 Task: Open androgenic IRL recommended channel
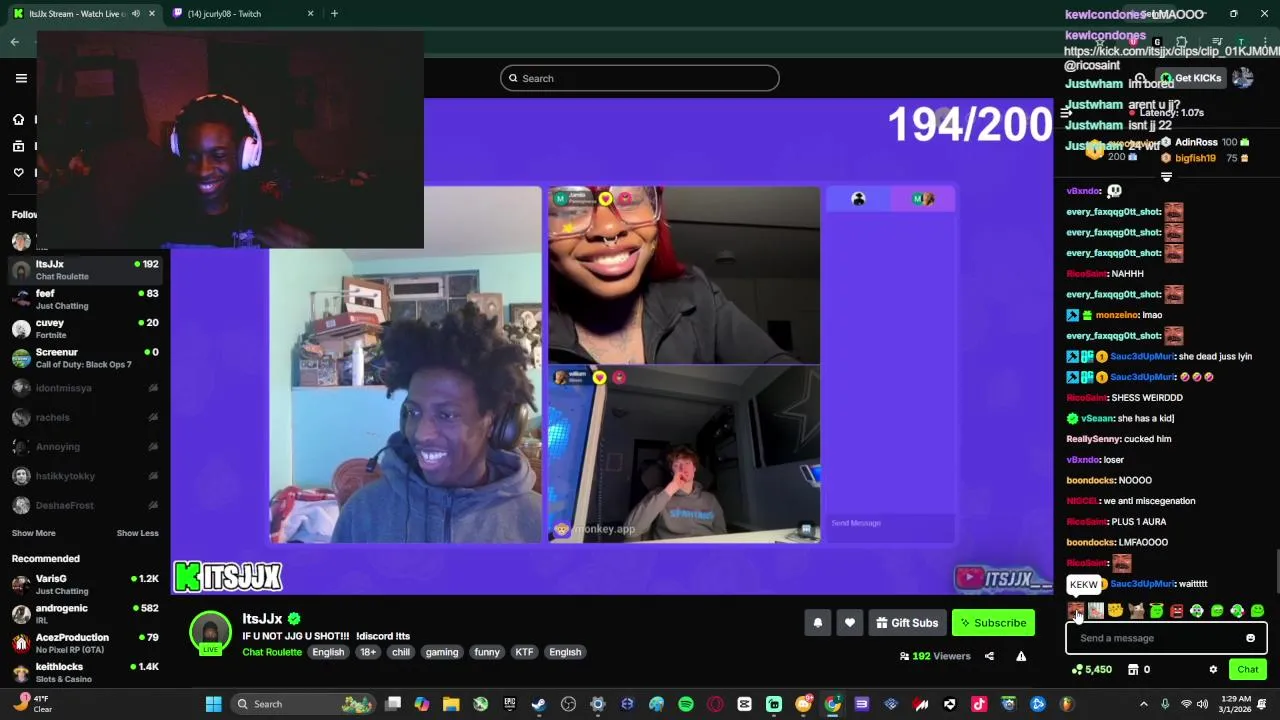point(85,613)
